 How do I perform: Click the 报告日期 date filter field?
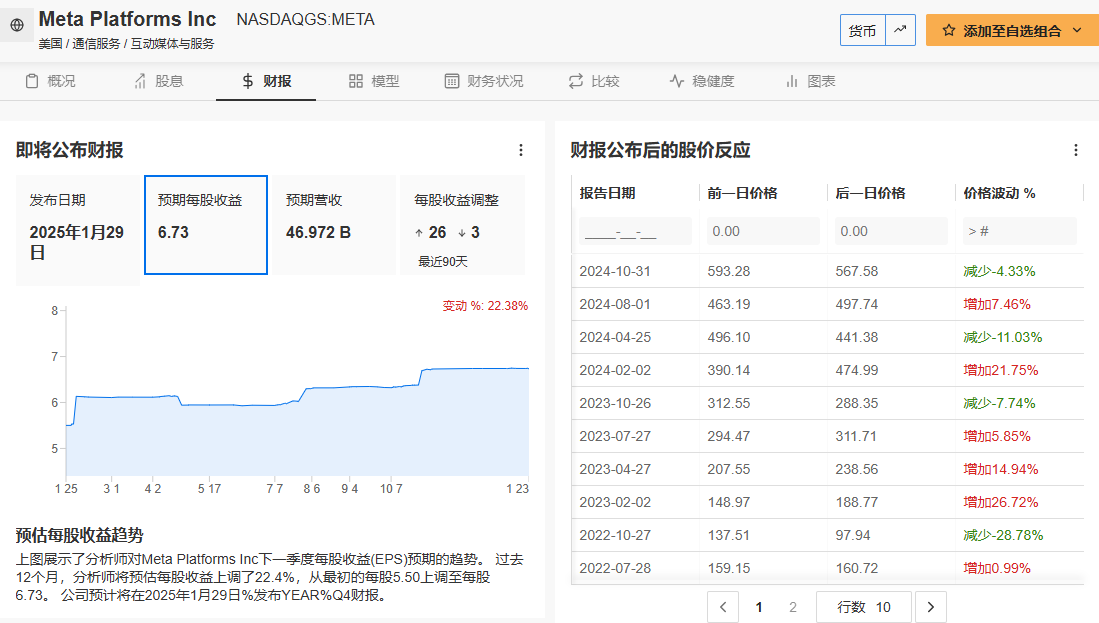(x=635, y=231)
